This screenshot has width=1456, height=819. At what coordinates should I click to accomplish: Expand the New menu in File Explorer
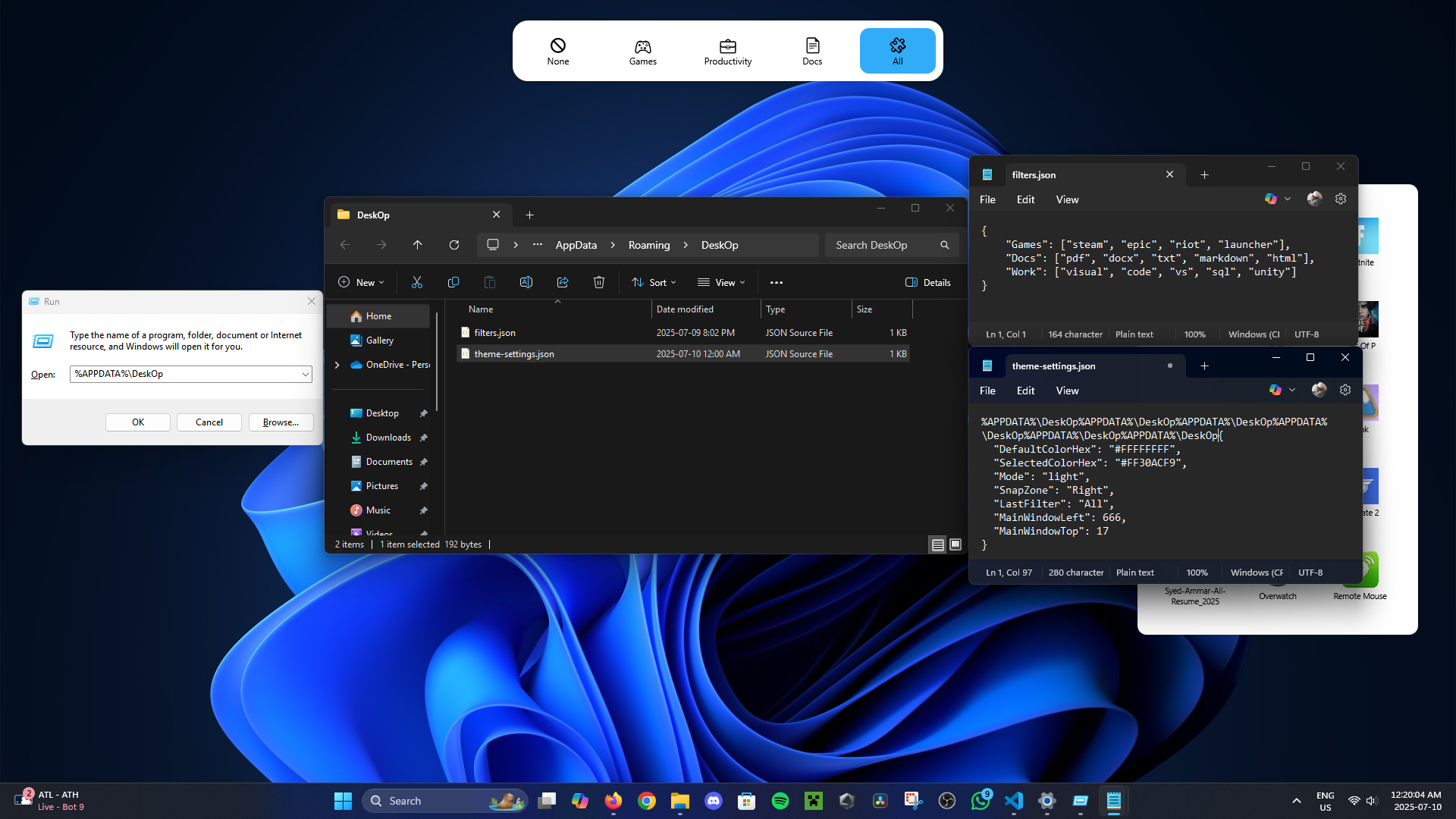[x=361, y=281]
